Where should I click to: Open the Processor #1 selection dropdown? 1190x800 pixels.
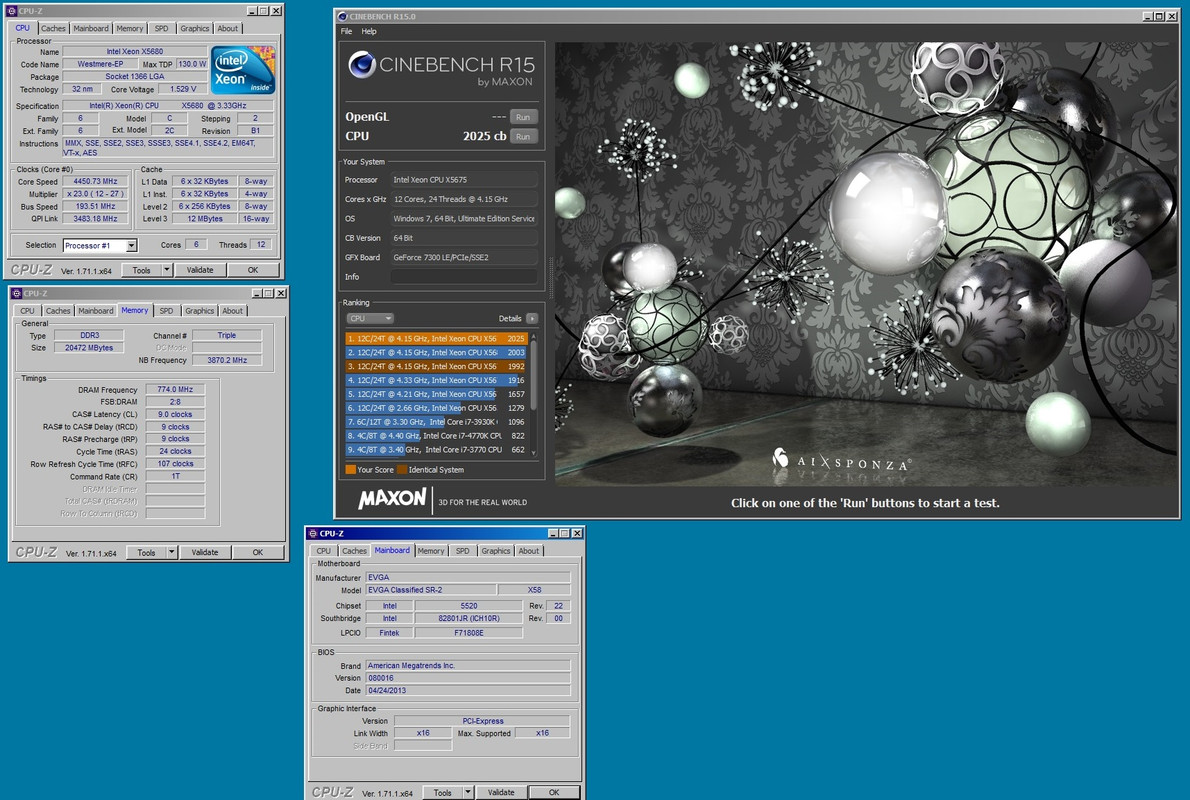coord(131,245)
